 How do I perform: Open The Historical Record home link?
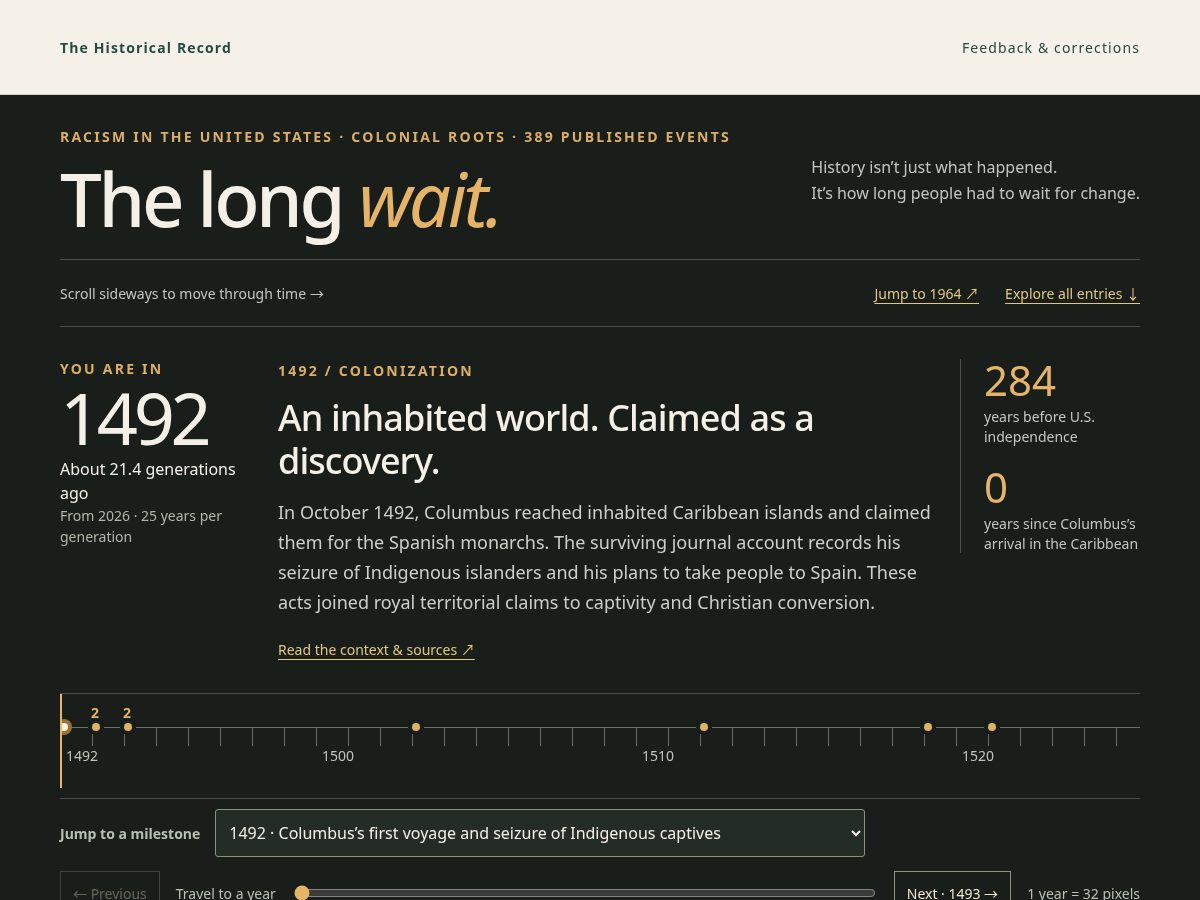(x=146, y=48)
